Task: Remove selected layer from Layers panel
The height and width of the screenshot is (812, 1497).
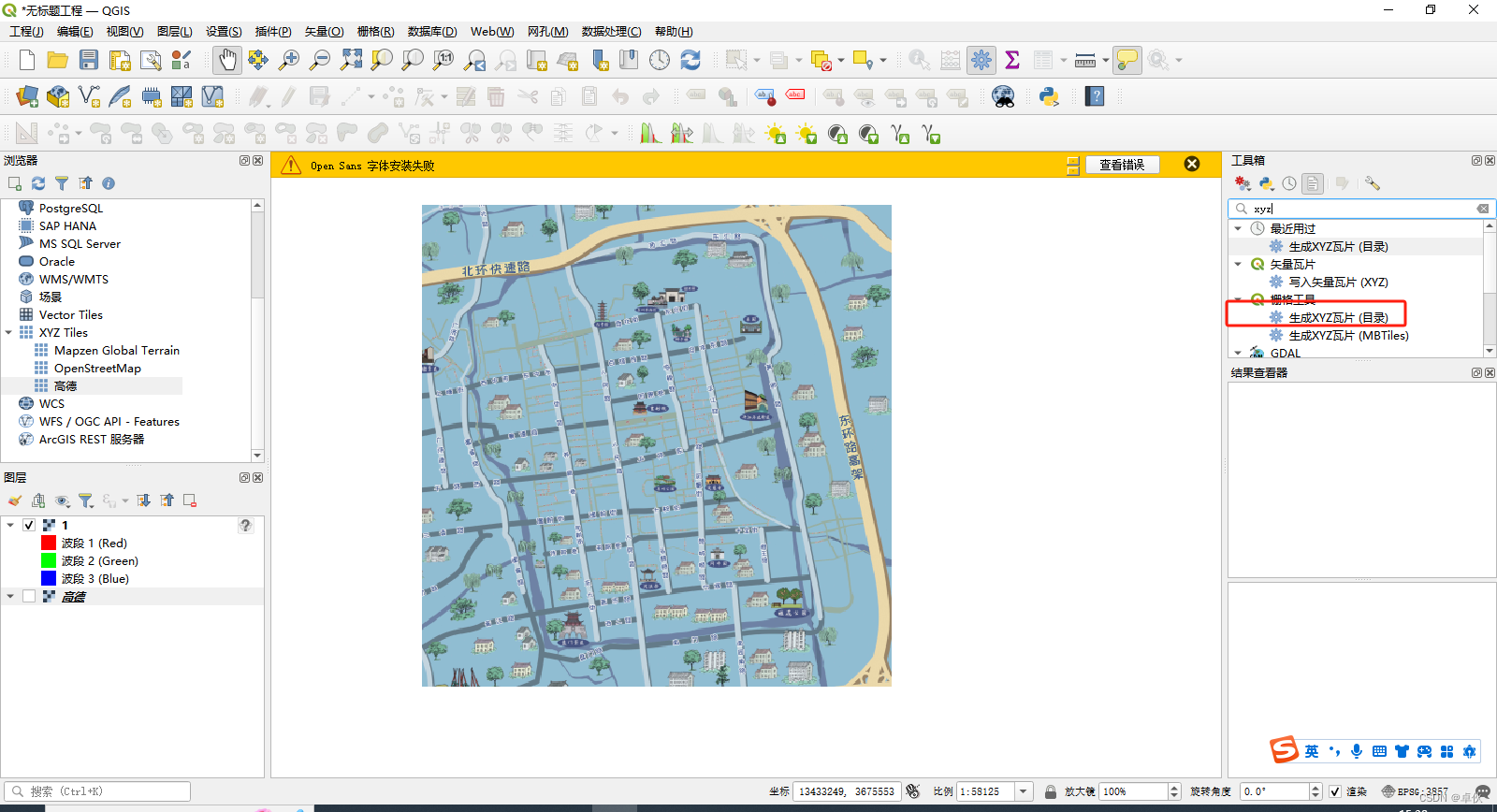Action: pos(190,500)
